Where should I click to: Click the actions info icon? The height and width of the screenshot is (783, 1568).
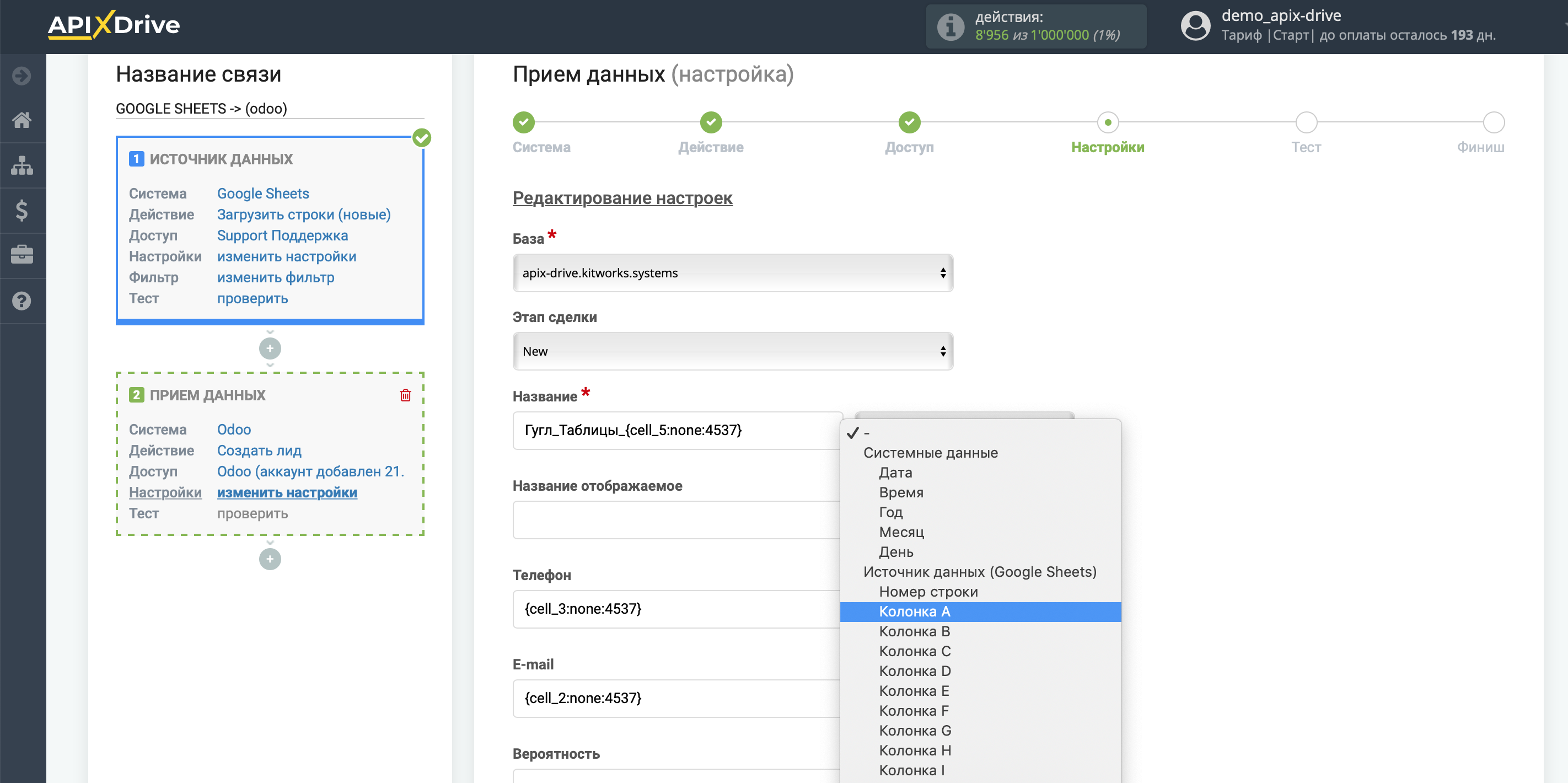pyautogui.click(x=950, y=27)
